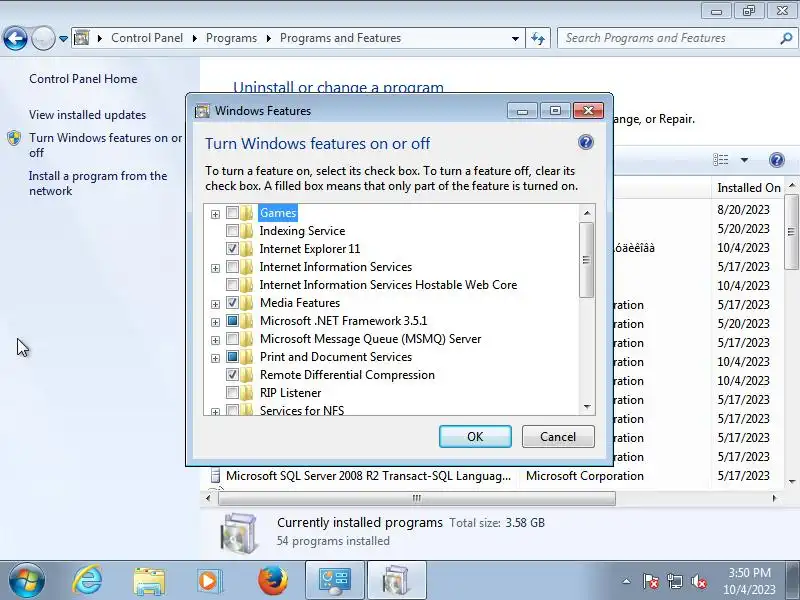Viewport: 800px width, 600px height.
Task: Expand the MSMQ Server node
Action: click(215, 340)
